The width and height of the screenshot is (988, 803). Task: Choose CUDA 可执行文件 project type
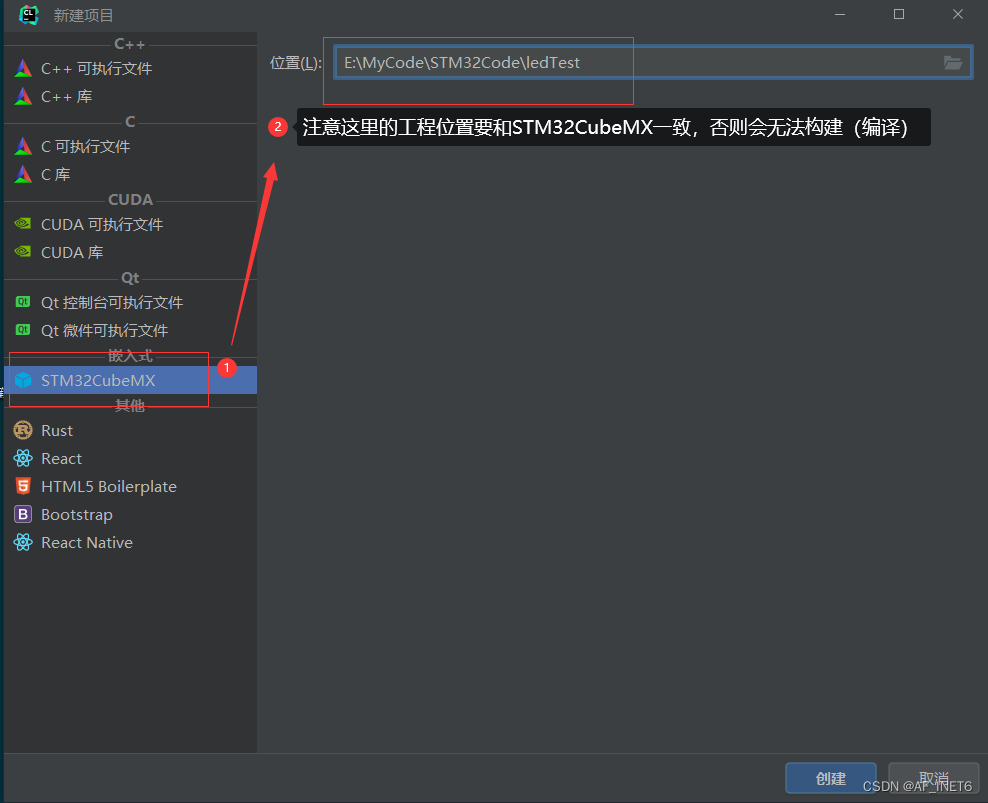point(130,224)
